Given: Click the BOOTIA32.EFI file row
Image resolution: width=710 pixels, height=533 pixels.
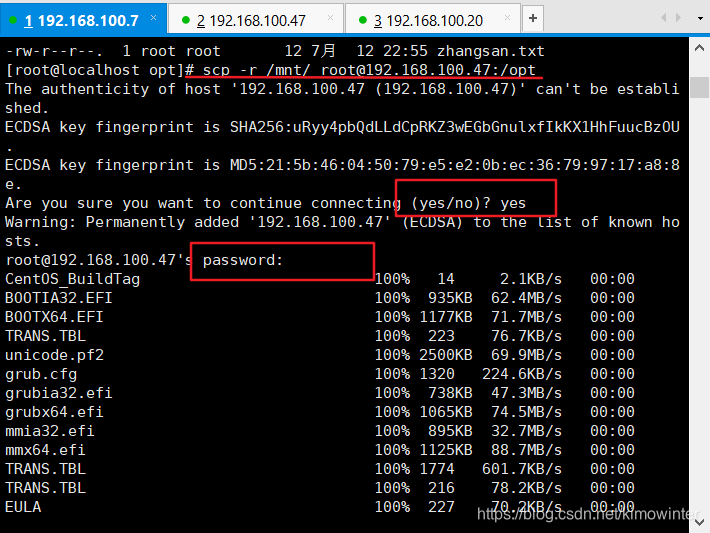Looking at the screenshot, I should pos(320,298).
